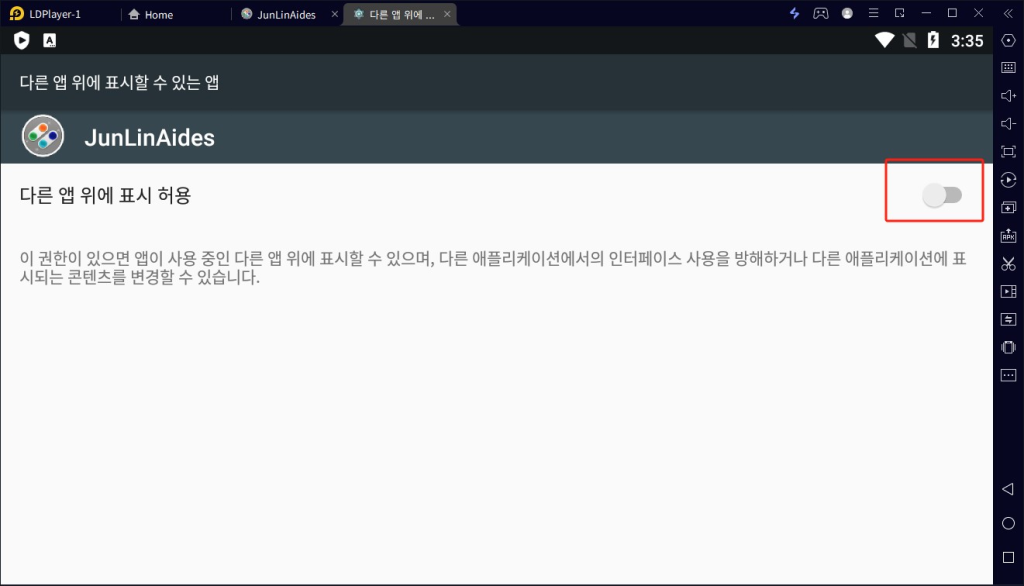Click the 3:35 clock in status bar
Image resolution: width=1024 pixels, height=586 pixels.
pos(967,41)
